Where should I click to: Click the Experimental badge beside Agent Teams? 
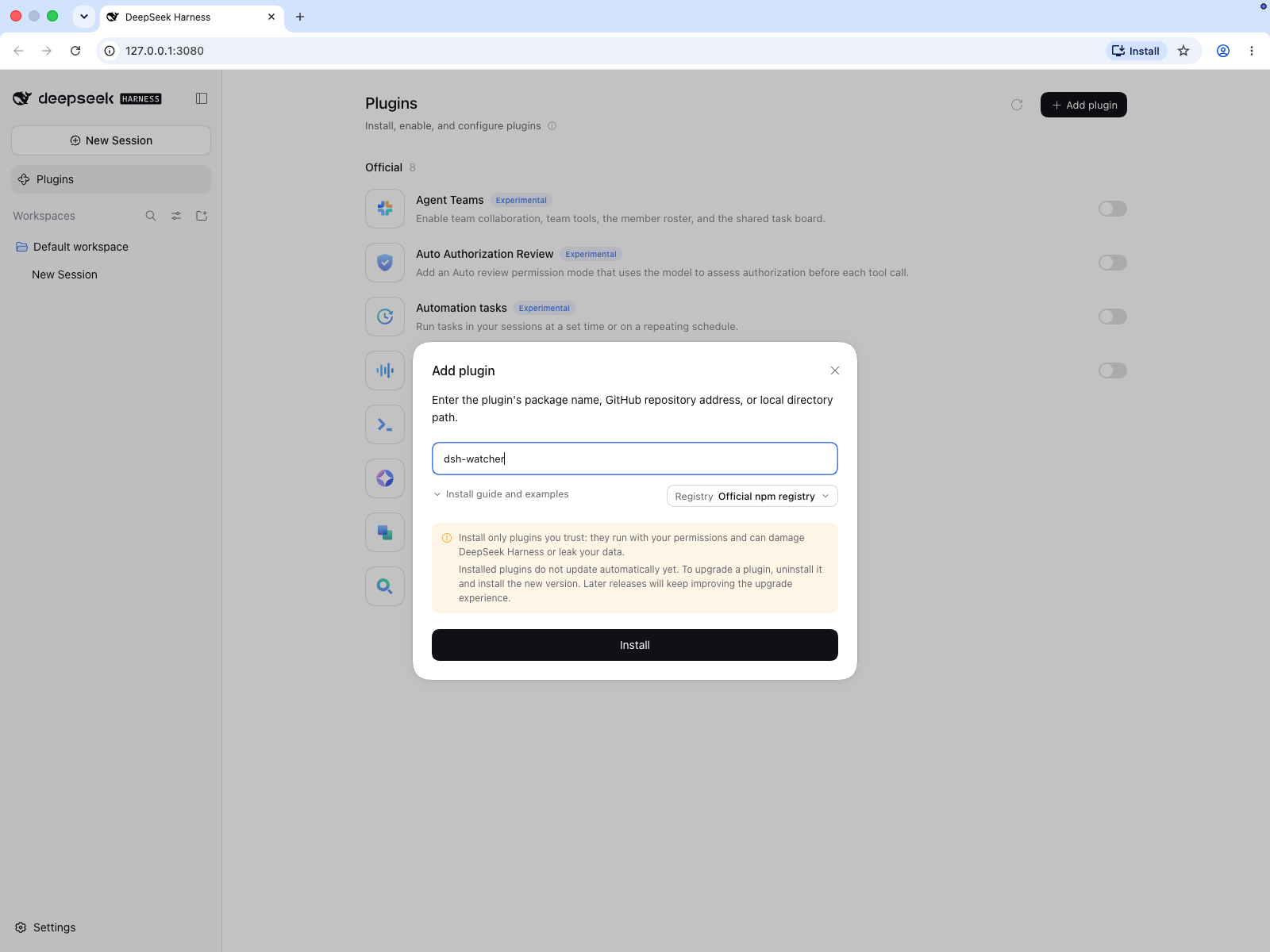click(521, 200)
